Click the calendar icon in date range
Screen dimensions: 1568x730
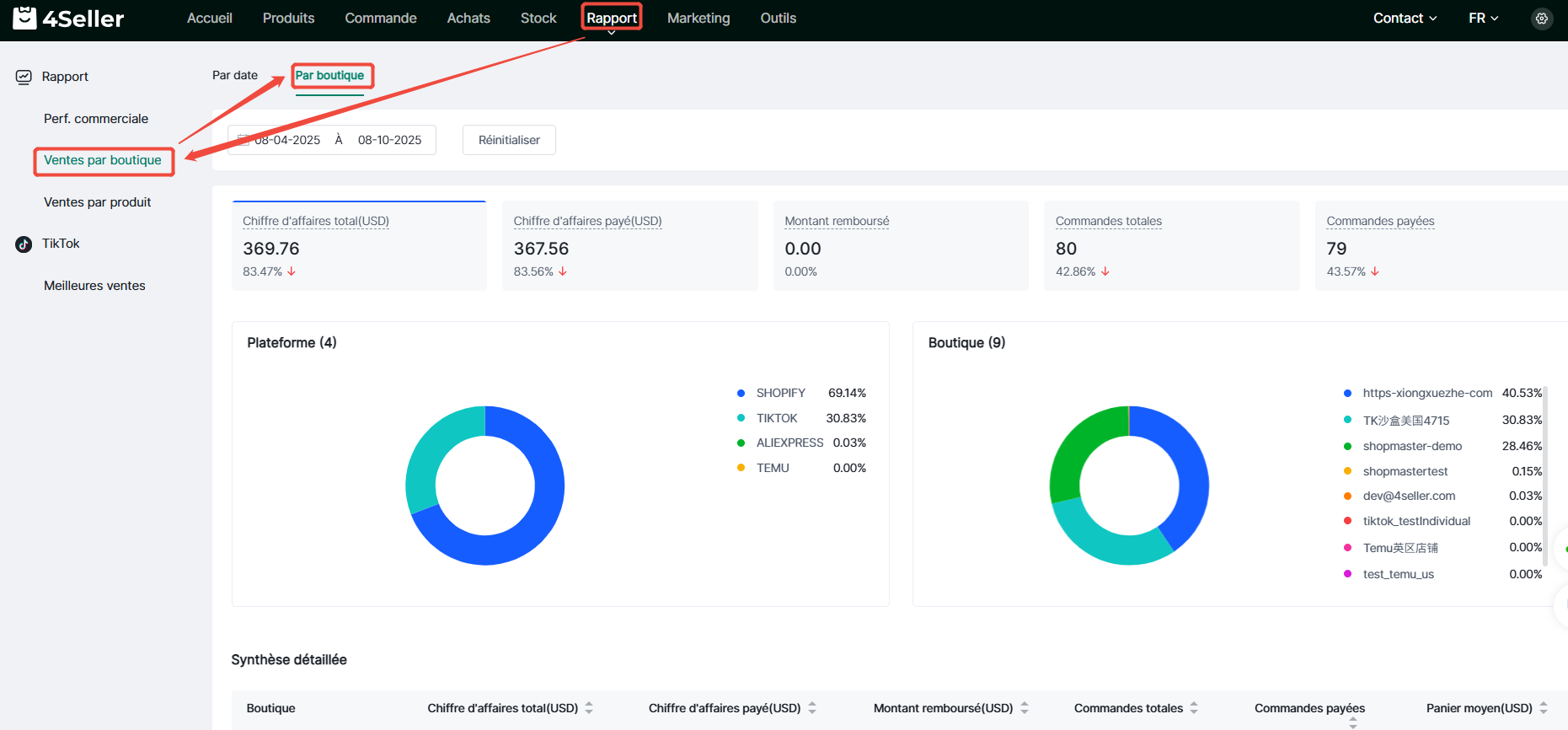coord(243,140)
